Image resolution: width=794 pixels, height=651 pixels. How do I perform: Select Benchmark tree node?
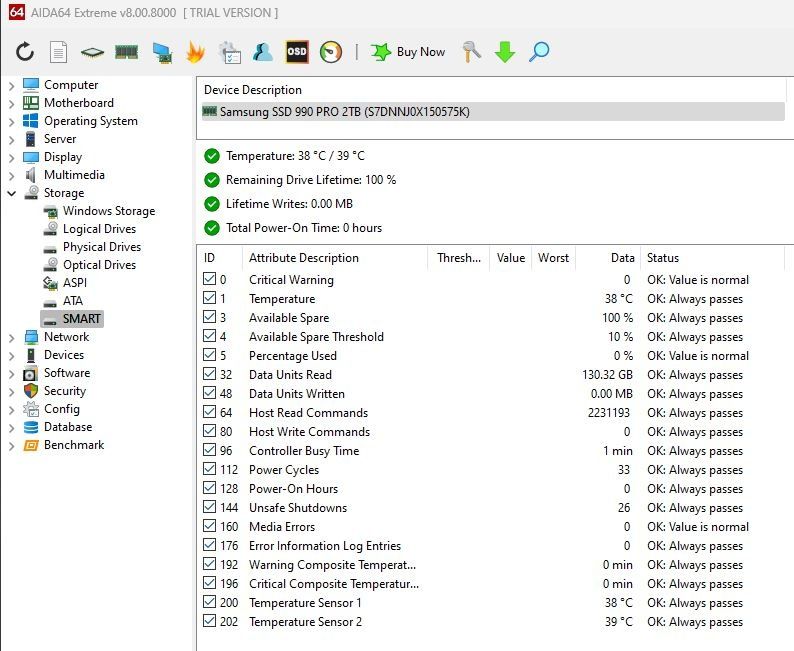tap(74, 444)
